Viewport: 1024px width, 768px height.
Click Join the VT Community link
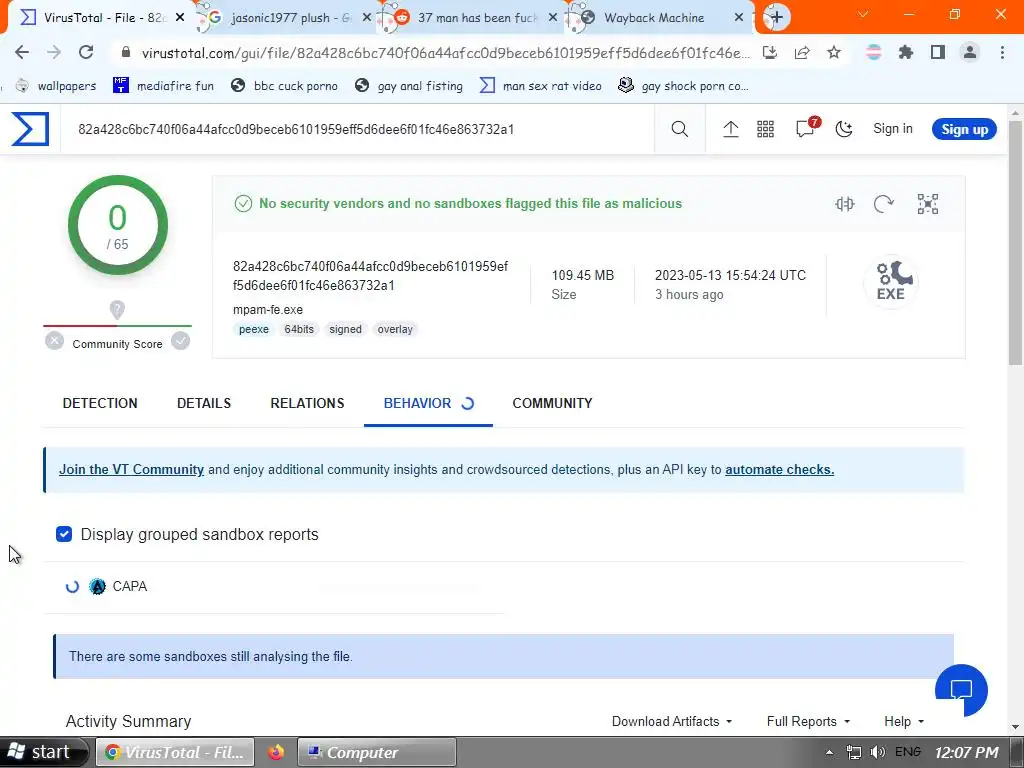coord(131,470)
